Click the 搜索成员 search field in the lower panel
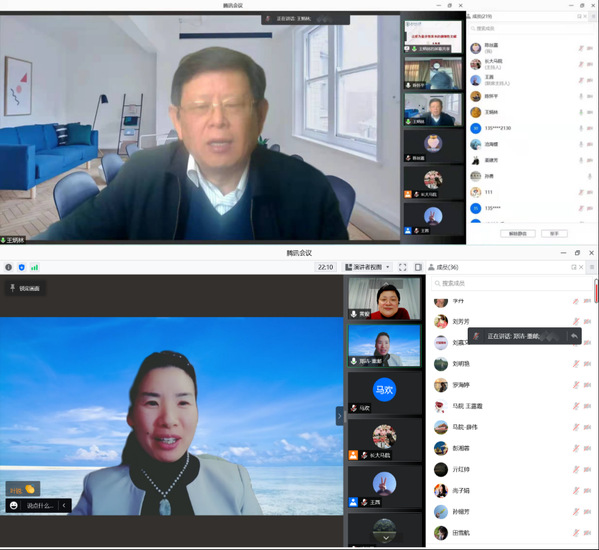This screenshot has height=550, width=599. pos(512,283)
